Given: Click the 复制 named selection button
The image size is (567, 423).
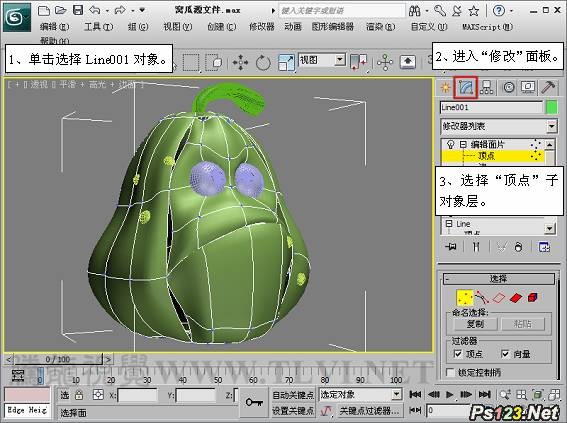Looking at the screenshot, I should pos(475,324).
